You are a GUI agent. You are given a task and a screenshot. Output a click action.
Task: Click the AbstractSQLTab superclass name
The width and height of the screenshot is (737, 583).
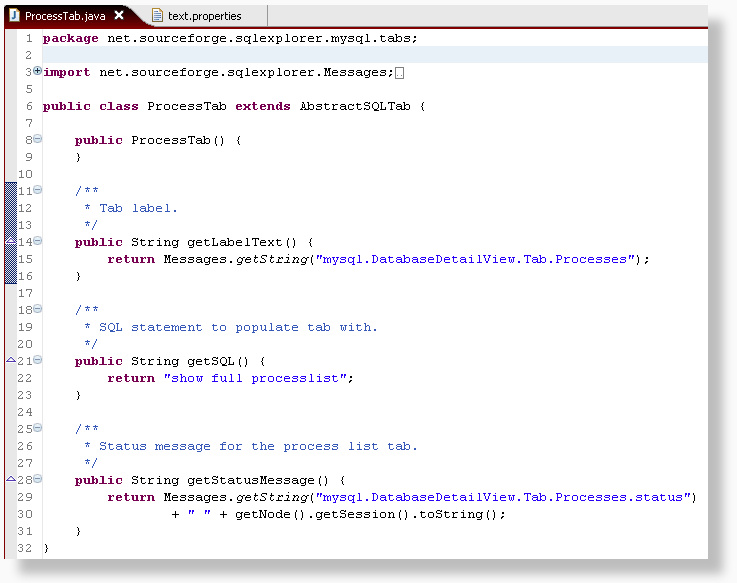click(355, 106)
